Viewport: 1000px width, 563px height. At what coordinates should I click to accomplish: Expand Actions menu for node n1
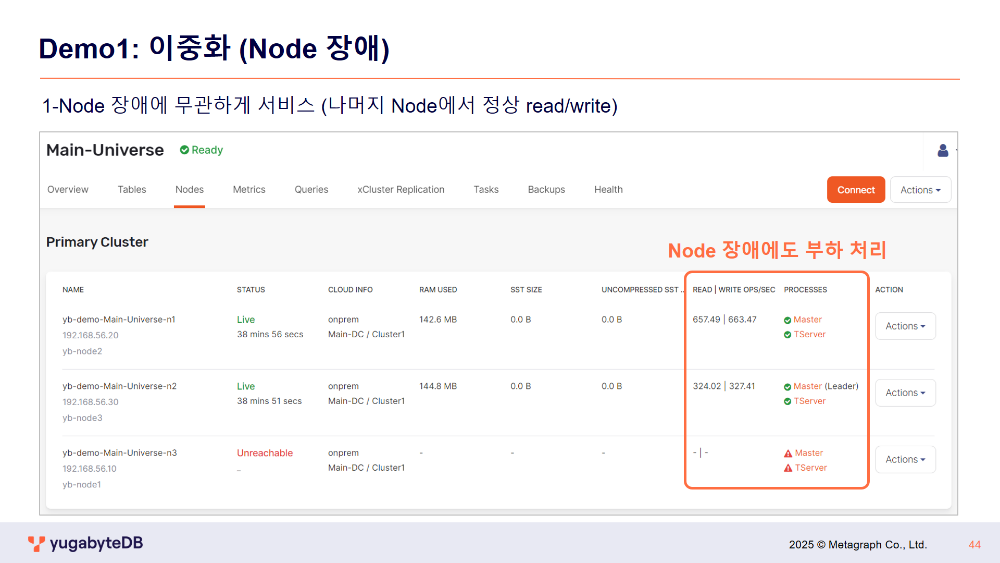click(905, 326)
